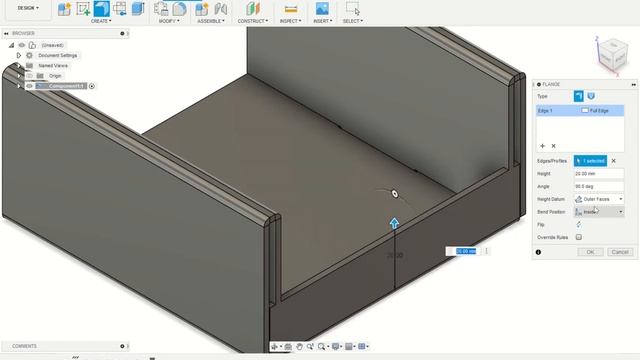640x360 pixels.
Task: Collapse the Flange dialog using double-arrow
Action: point(633,84)
